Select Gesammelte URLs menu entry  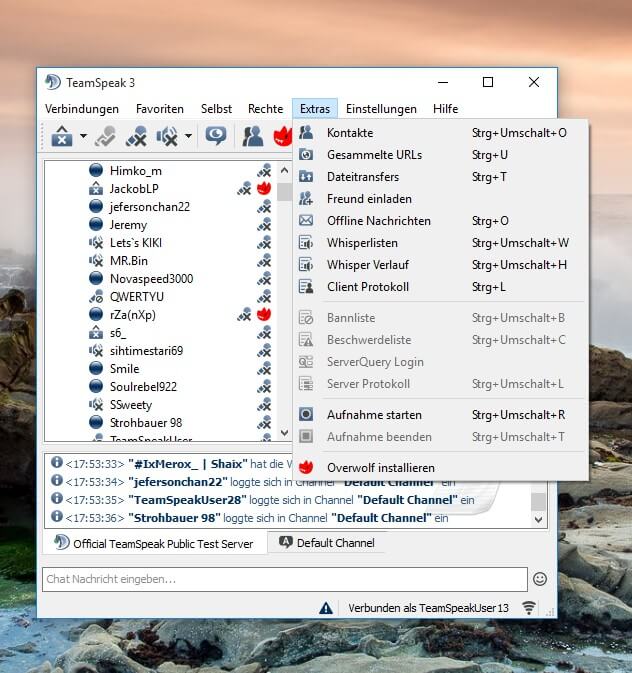pos(441,155)
